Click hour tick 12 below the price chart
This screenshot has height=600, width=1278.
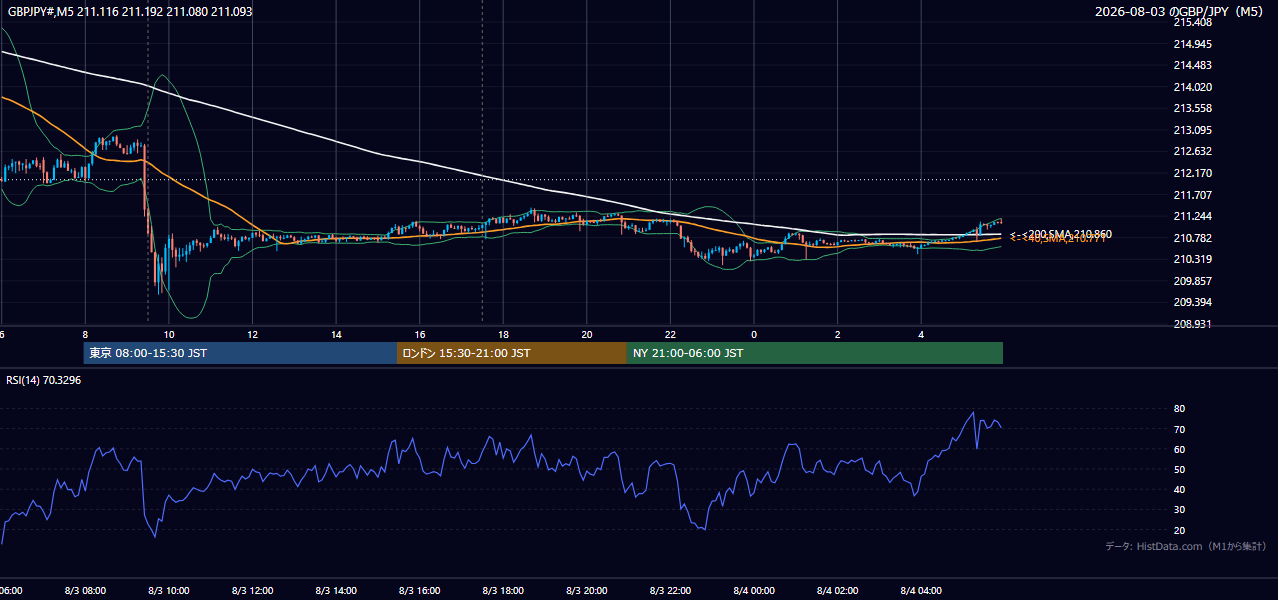pyautogui.click(x=252, y=334)
